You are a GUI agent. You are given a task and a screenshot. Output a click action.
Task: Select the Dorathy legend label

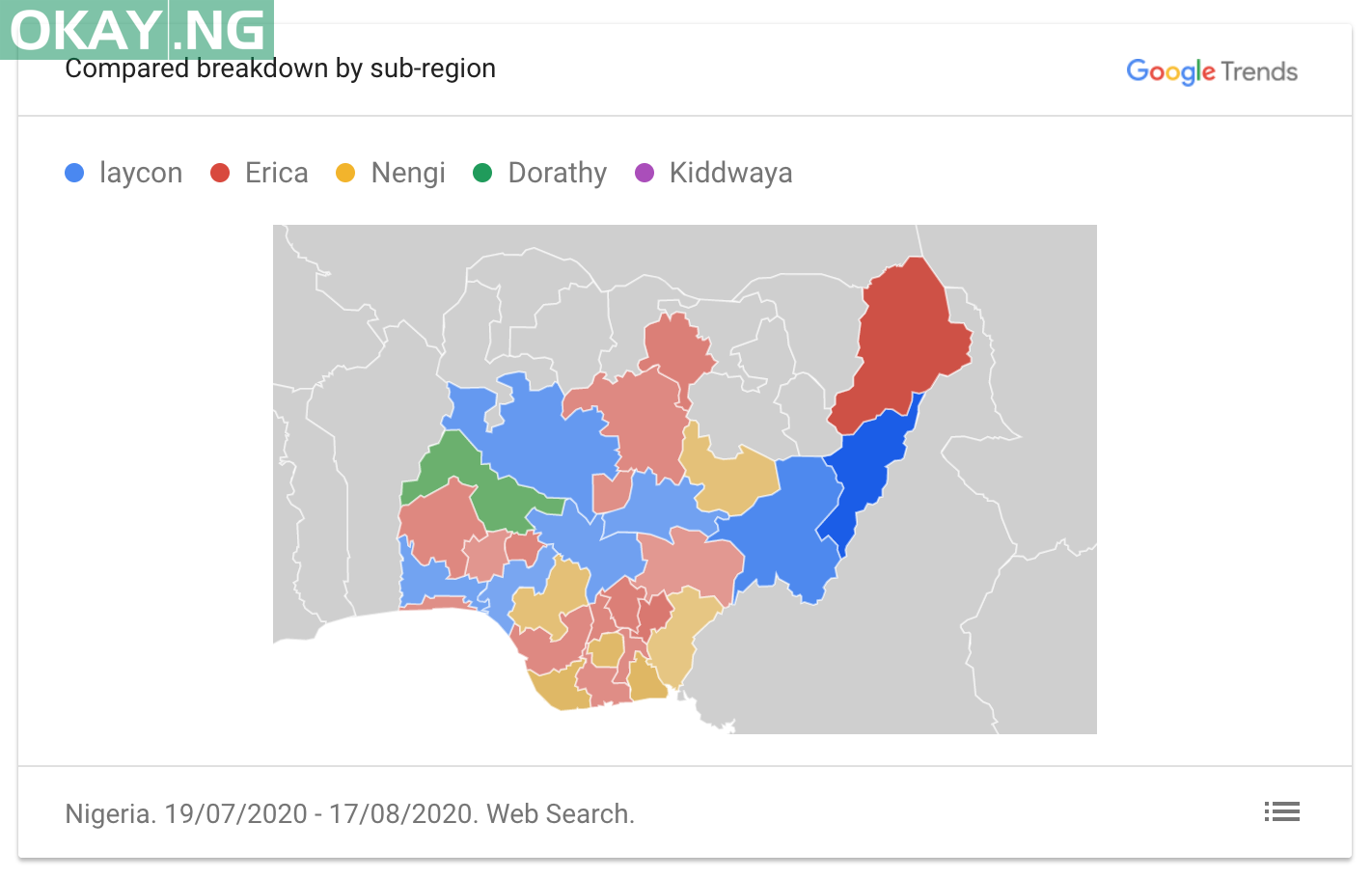[x=558, y=173]
